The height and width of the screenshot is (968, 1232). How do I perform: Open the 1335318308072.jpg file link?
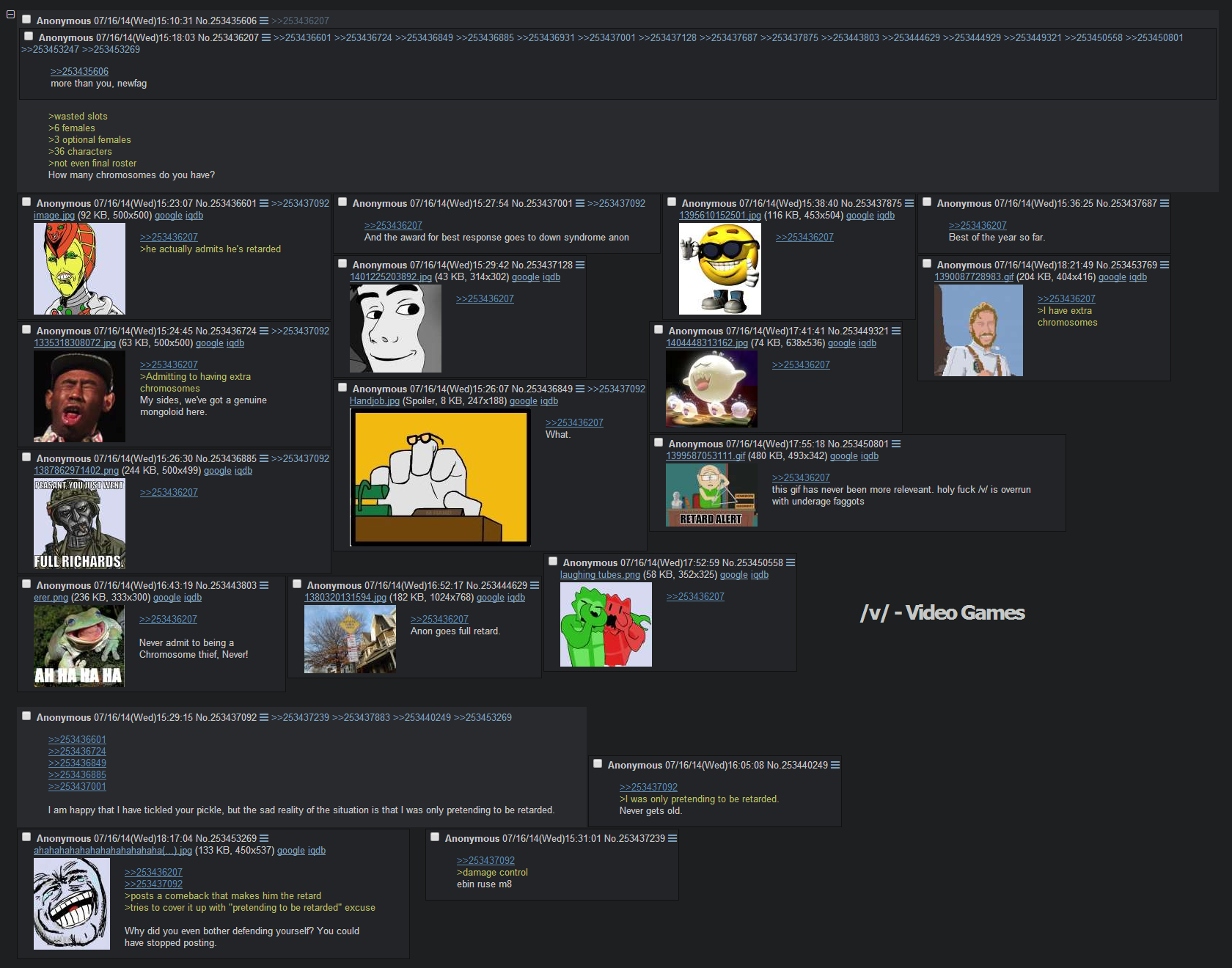(75, 343)
